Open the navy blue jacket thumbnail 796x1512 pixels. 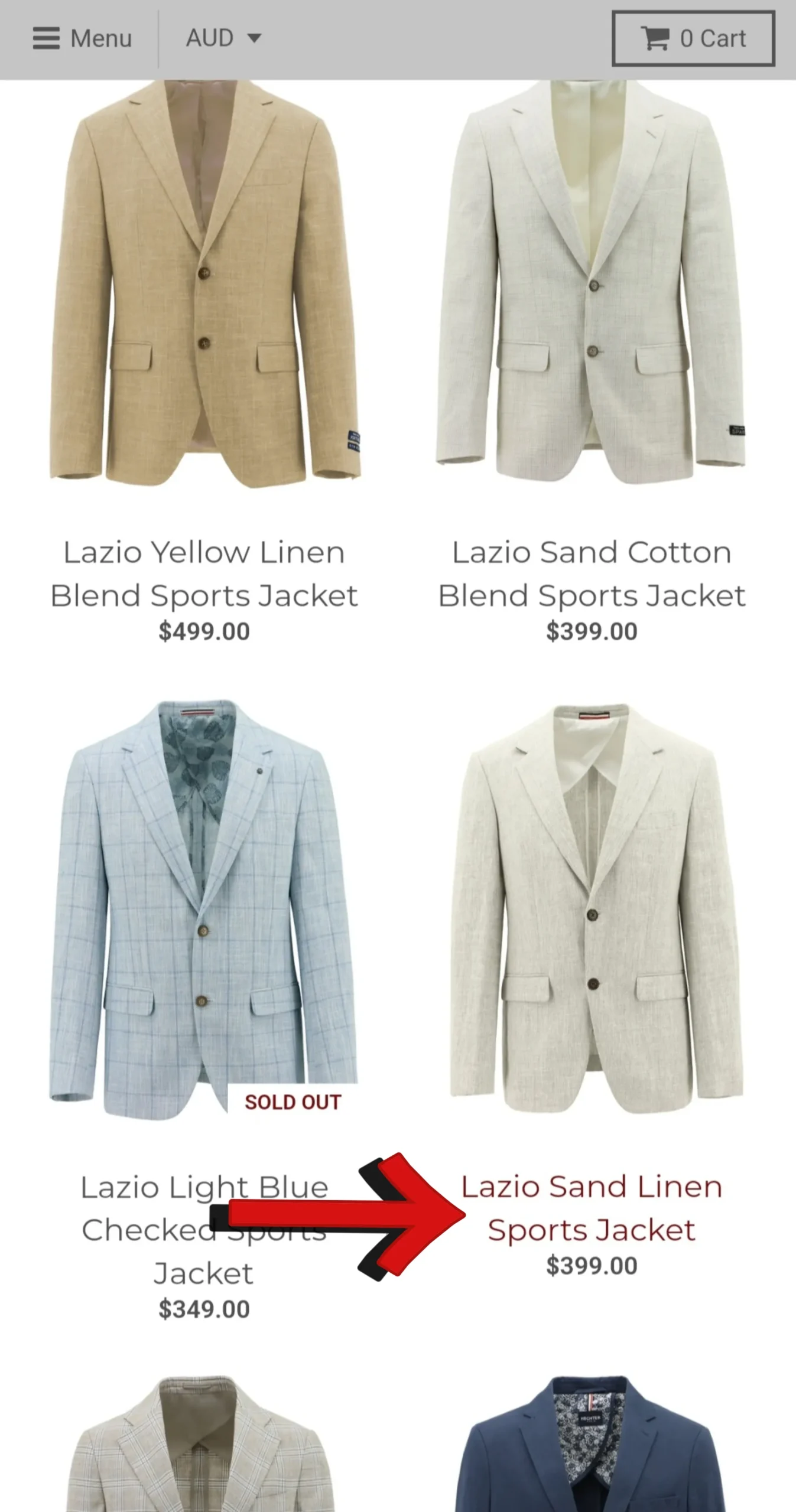591,1443
